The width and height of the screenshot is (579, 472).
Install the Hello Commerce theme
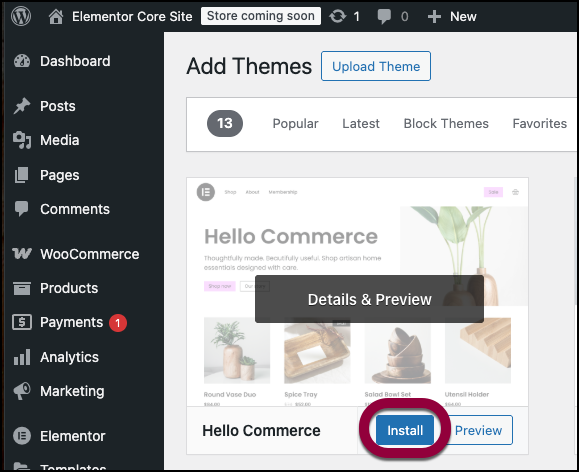coord(405,430)
